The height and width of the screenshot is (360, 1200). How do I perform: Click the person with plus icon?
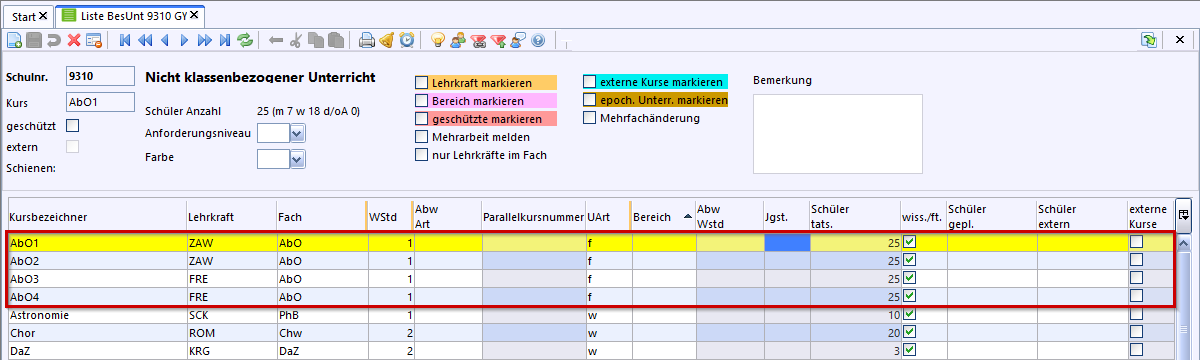(x=458, y=41)
